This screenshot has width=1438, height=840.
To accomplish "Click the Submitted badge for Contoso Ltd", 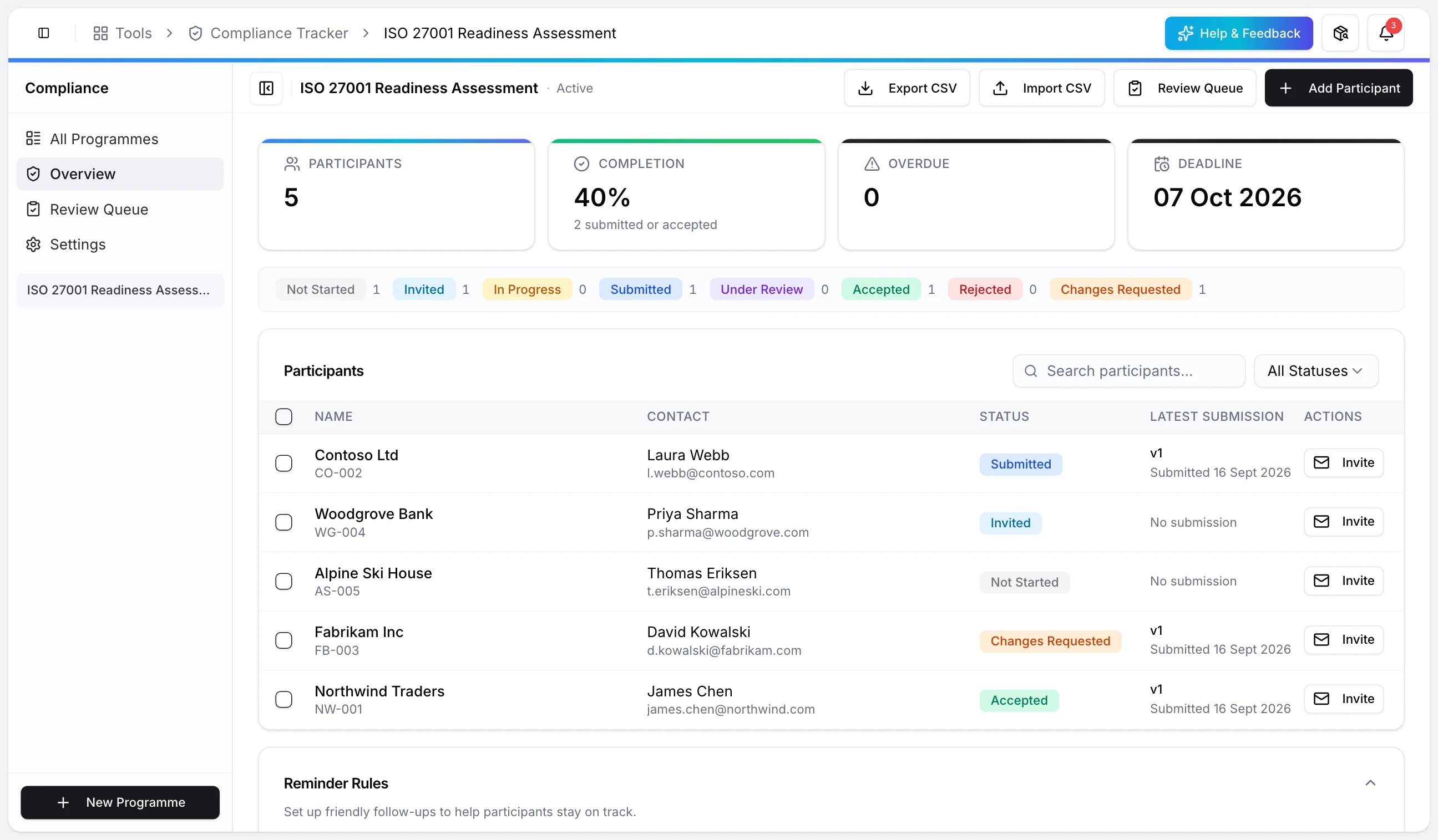I will [x=1020, y=464].
